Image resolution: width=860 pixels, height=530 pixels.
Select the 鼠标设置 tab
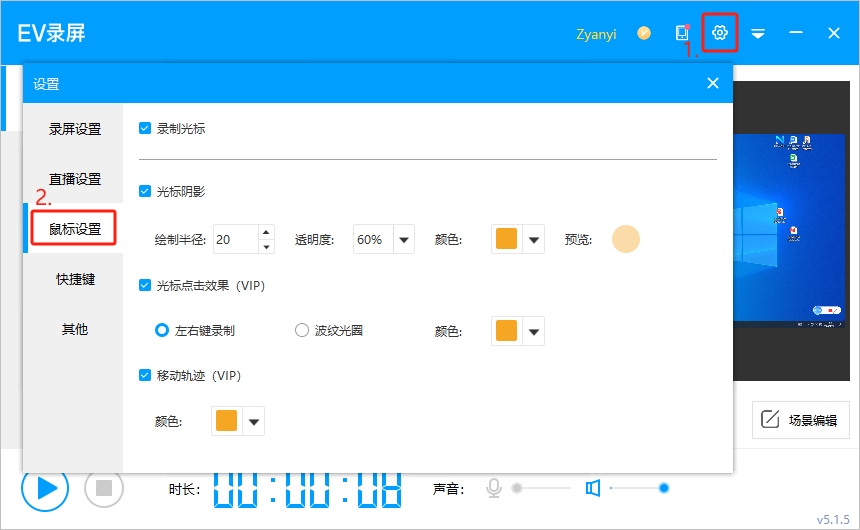(75, 229)
